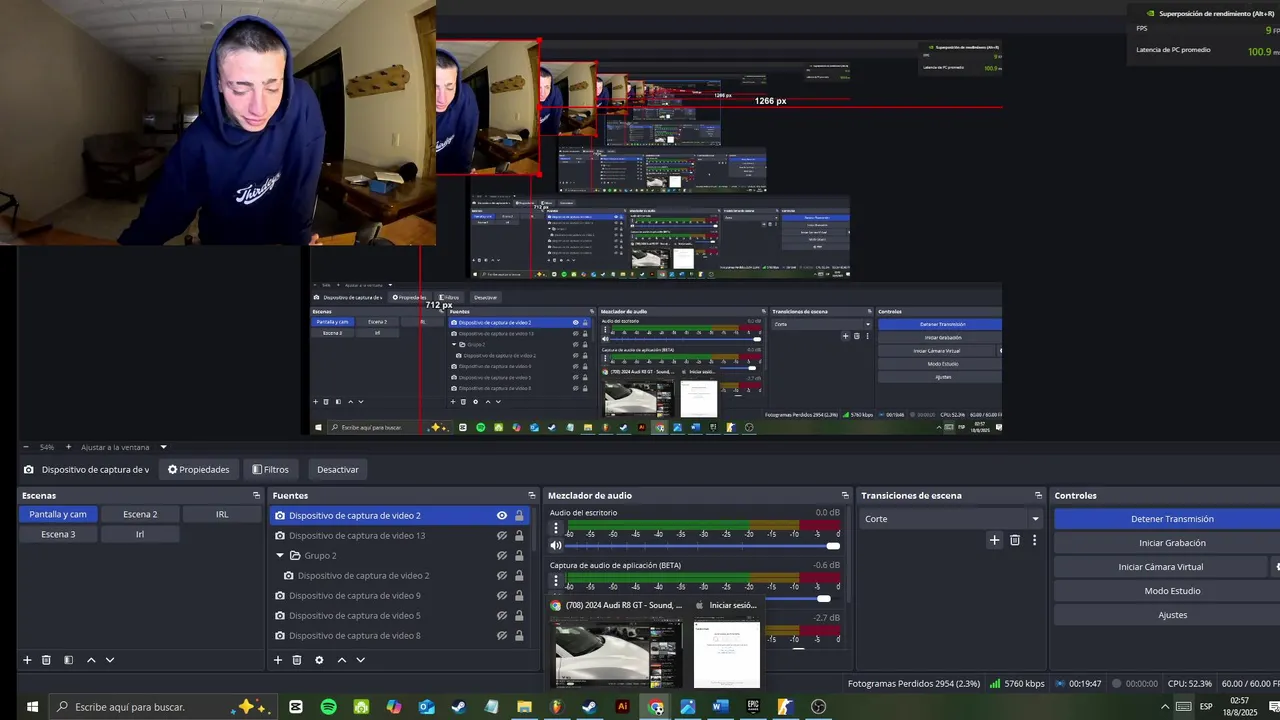Open the Filtros button for the source
This screenshot has height=720, width=1280.
coord(271,469)
